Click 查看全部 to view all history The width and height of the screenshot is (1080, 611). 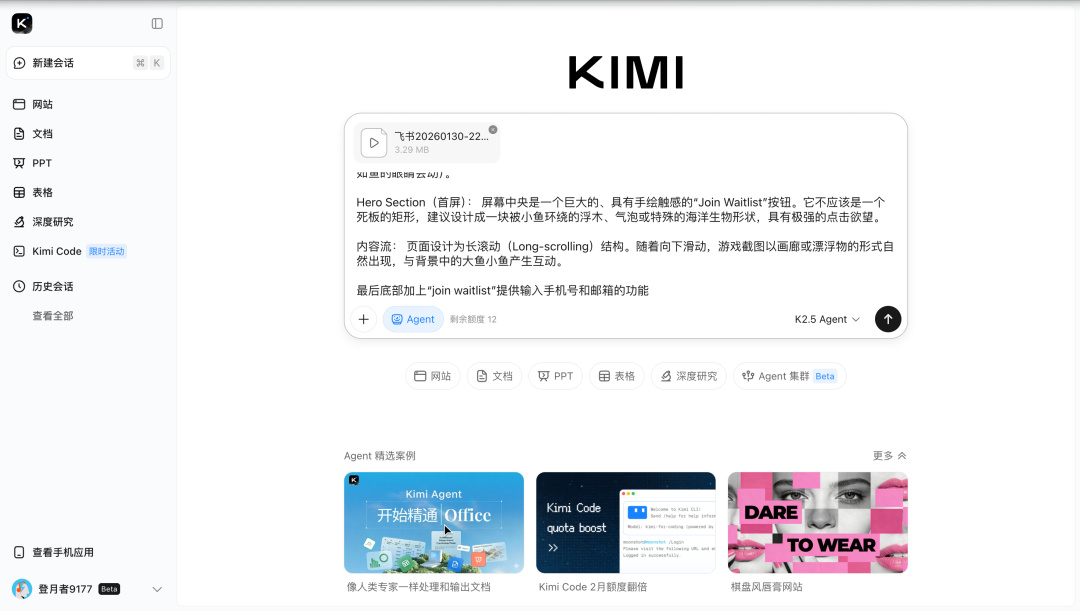[x=53, y=316]
